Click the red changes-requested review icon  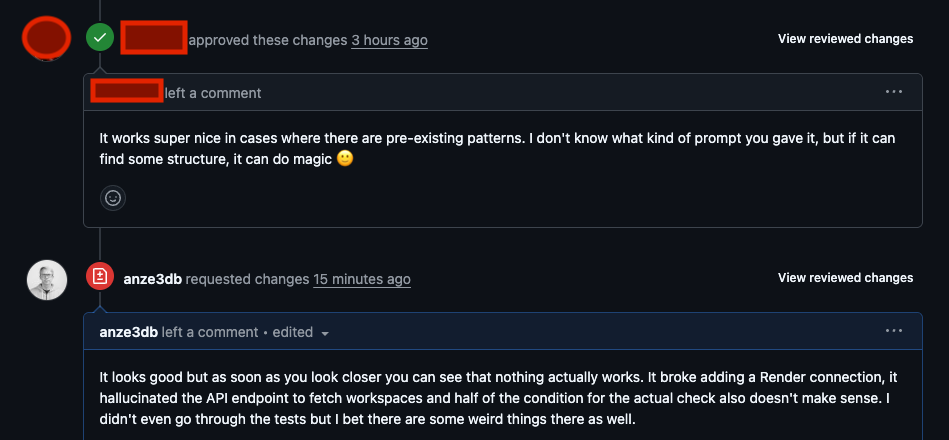click(x=100, y=277)
